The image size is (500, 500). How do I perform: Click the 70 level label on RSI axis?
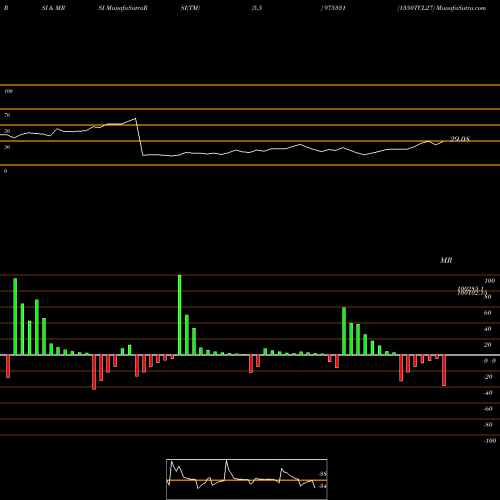click(7, 115)
